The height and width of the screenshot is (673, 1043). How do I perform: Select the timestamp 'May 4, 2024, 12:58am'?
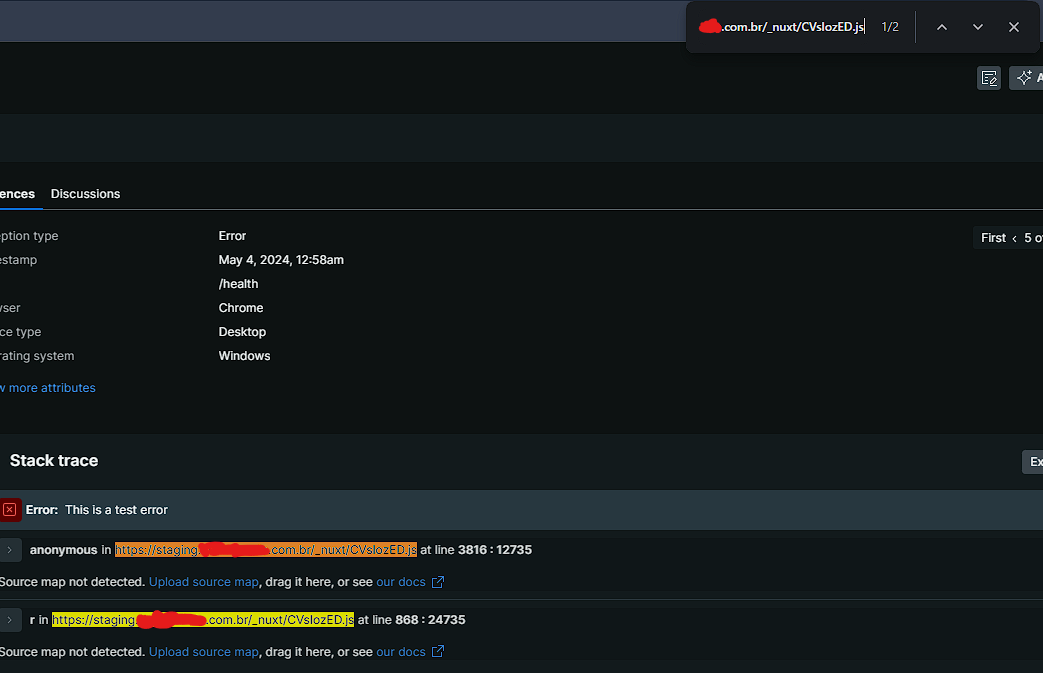click(281, 260)
